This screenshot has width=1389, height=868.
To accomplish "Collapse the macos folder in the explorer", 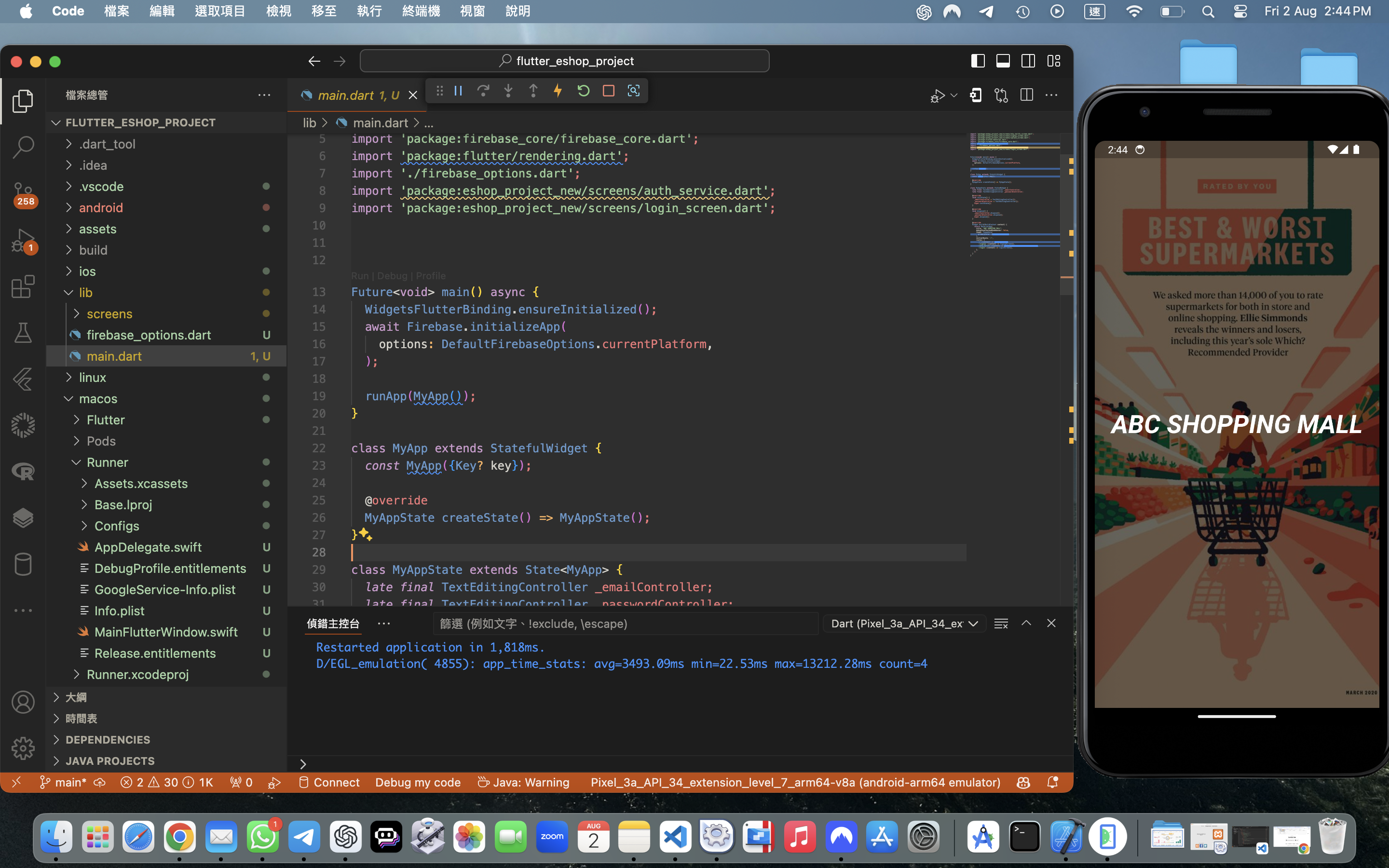I will coord(97,398).
